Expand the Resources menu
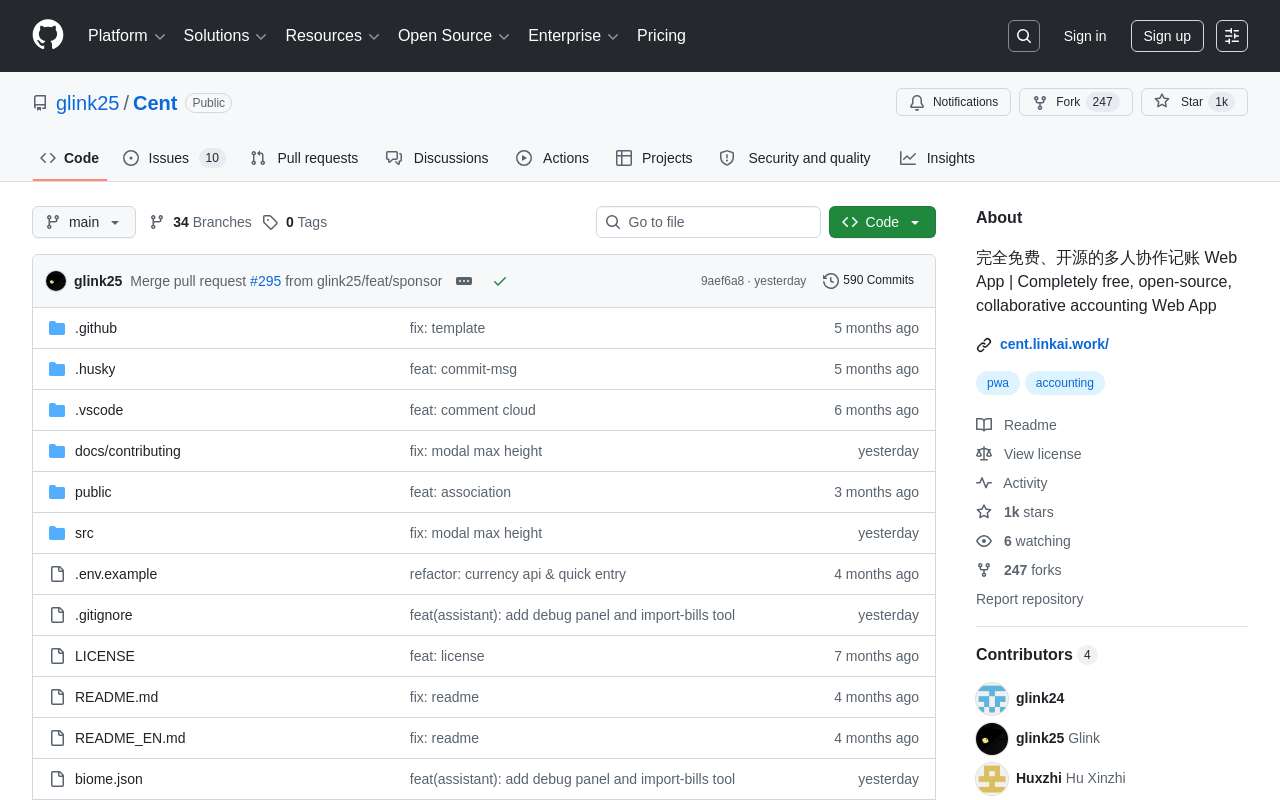Viewport: 1280px width, 800px height. [333, 36]
